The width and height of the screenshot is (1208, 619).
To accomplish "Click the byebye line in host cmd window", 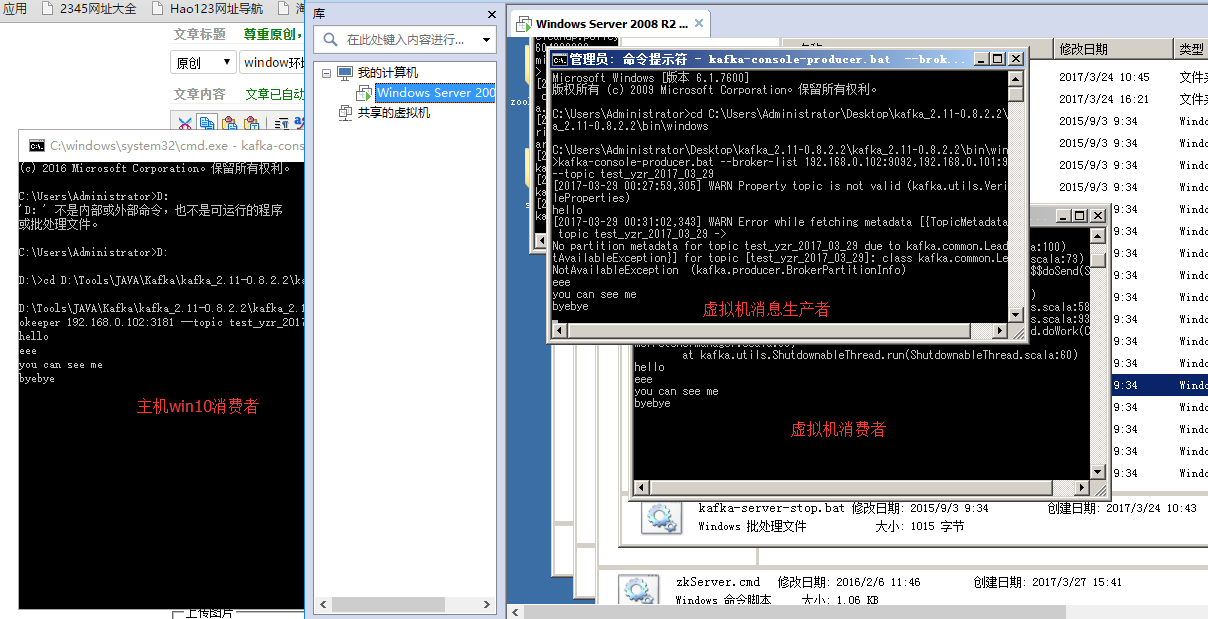I will pyautogui.click(x=37, y=379).
